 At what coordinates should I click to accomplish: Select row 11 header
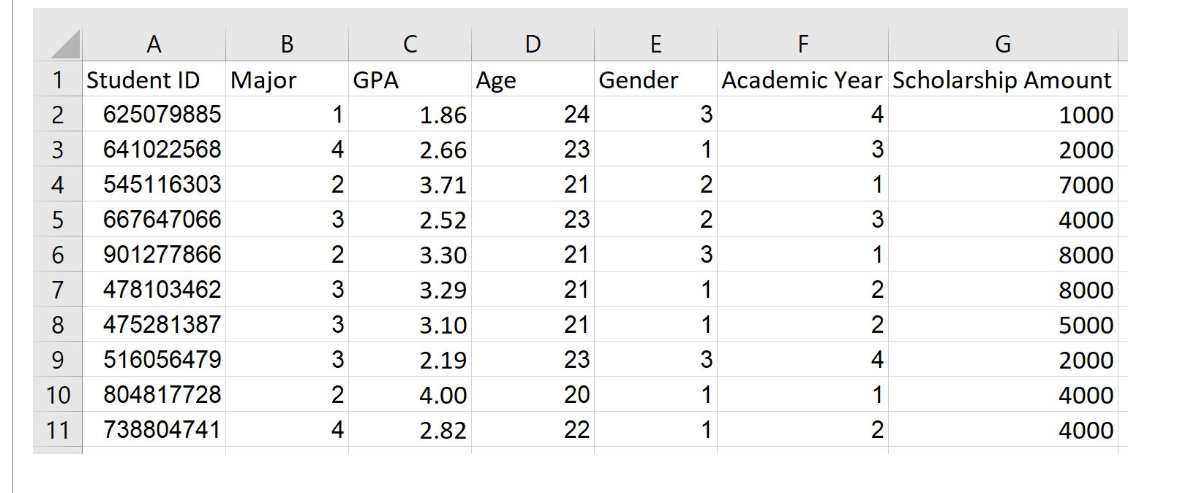click(58, 429)
